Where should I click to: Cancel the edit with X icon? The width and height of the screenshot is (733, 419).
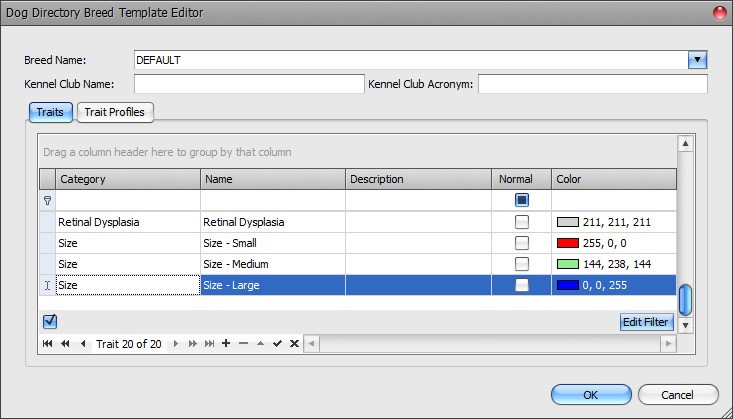coord(294,343)
